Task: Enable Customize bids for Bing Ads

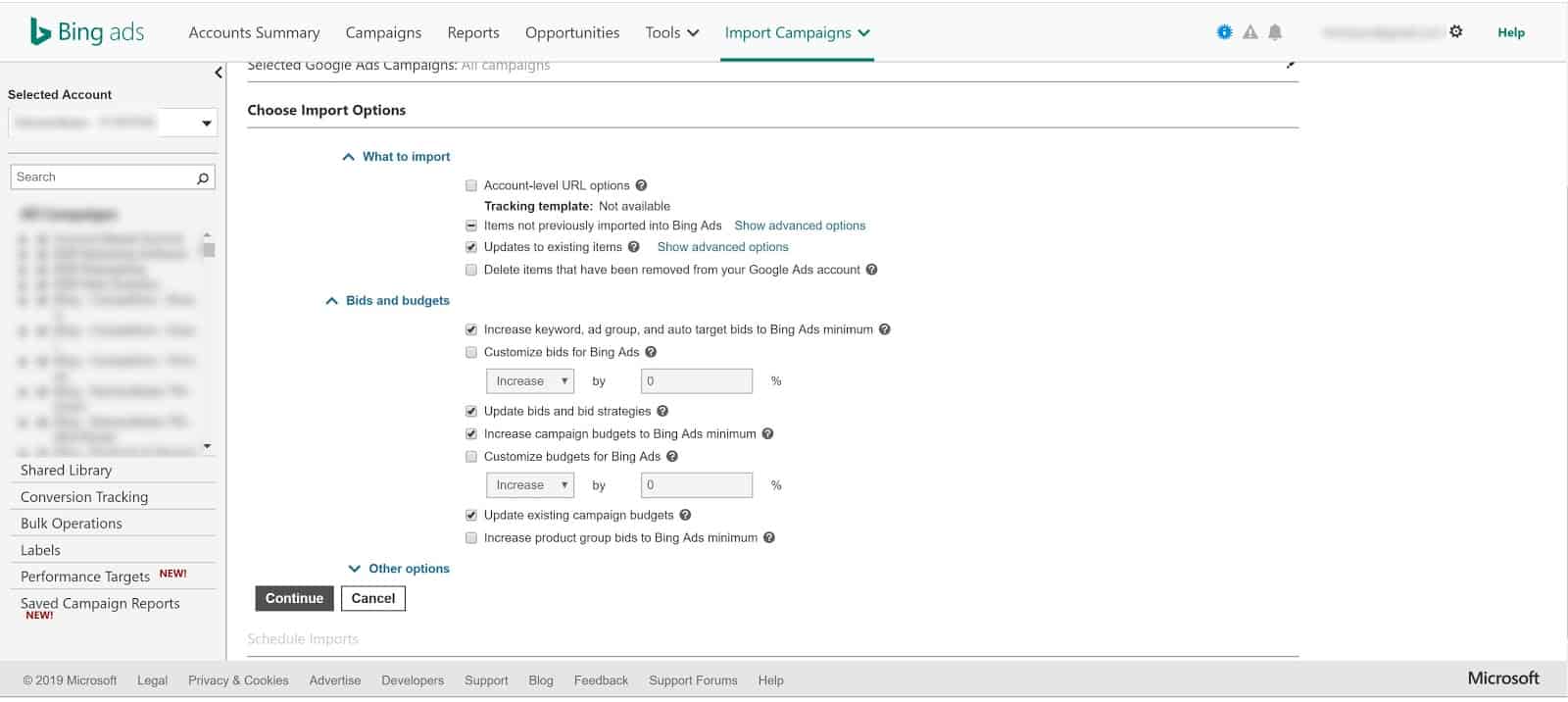Action: (x=471, y=352)
